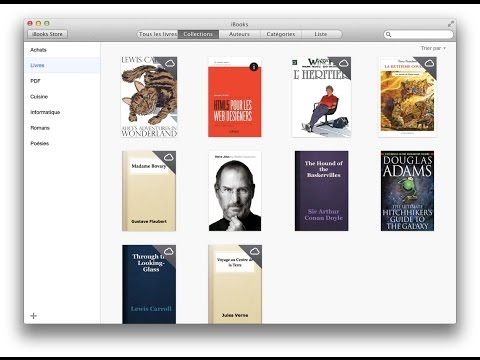Open the Romans collection
The image size is (480, 360).
click(62, 128)
